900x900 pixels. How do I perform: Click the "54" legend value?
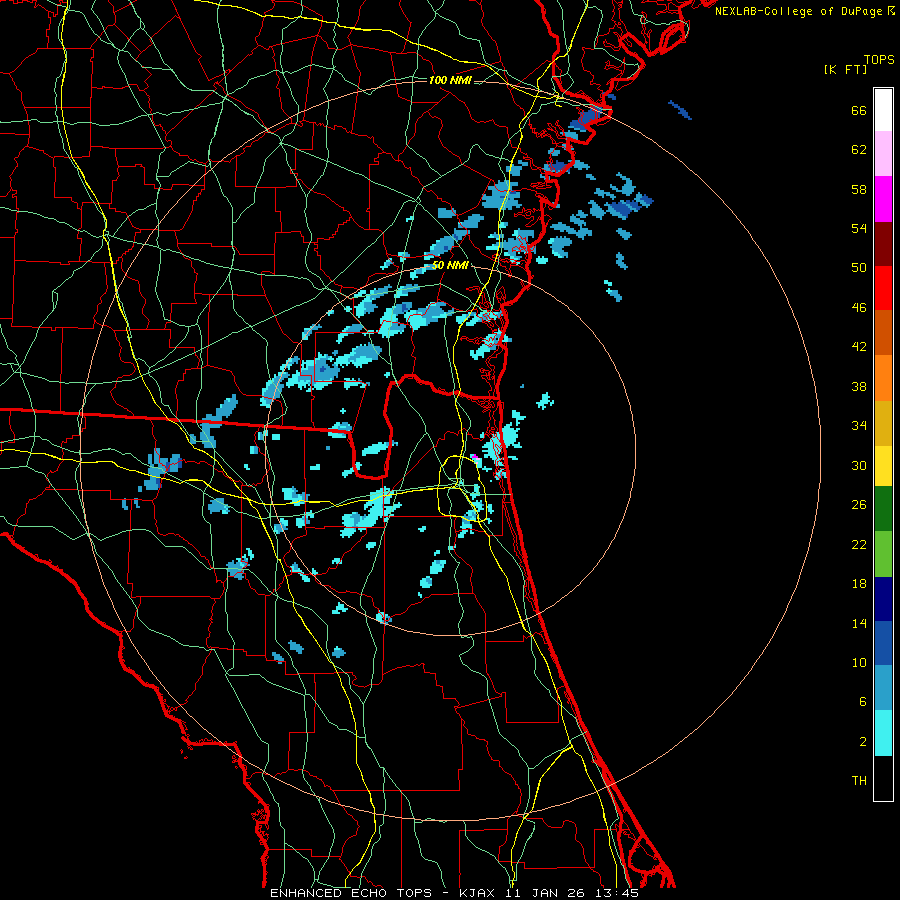coord(859,228)
